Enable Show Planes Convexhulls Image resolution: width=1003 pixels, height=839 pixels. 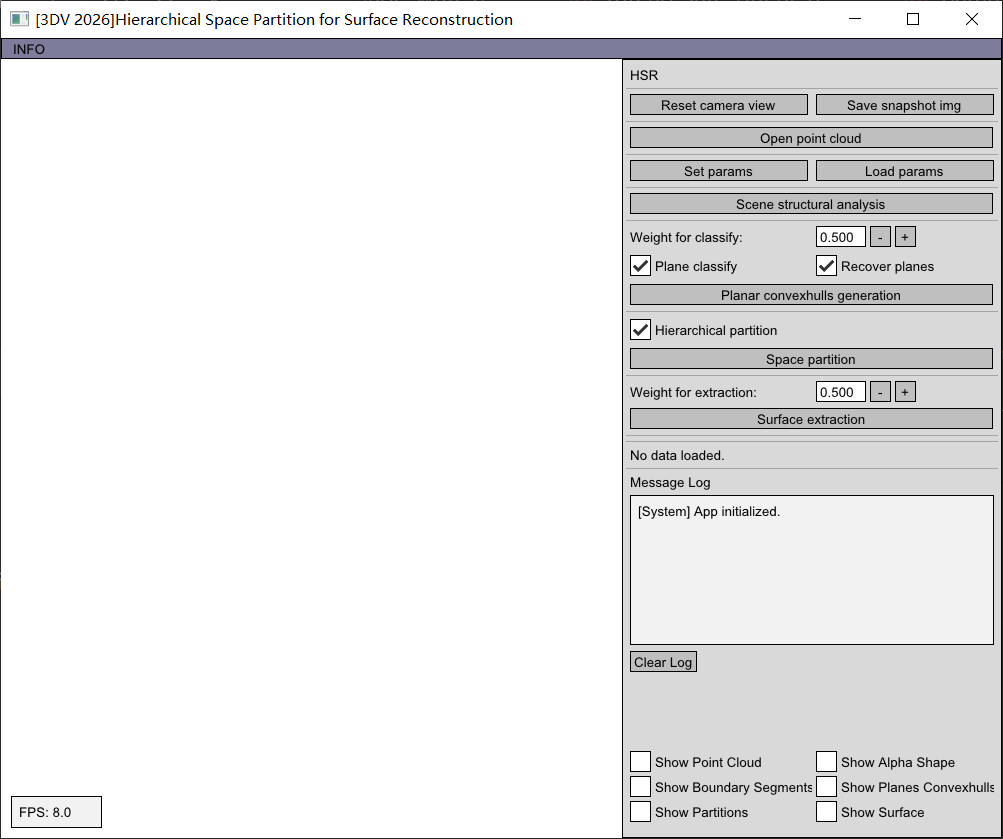point(826,786)
